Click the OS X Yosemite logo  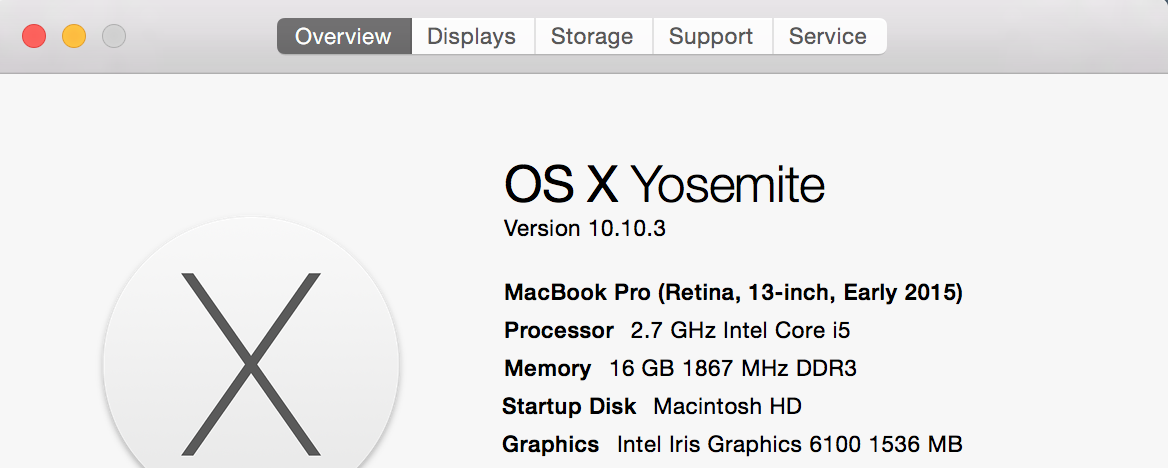tap(251, 362)
